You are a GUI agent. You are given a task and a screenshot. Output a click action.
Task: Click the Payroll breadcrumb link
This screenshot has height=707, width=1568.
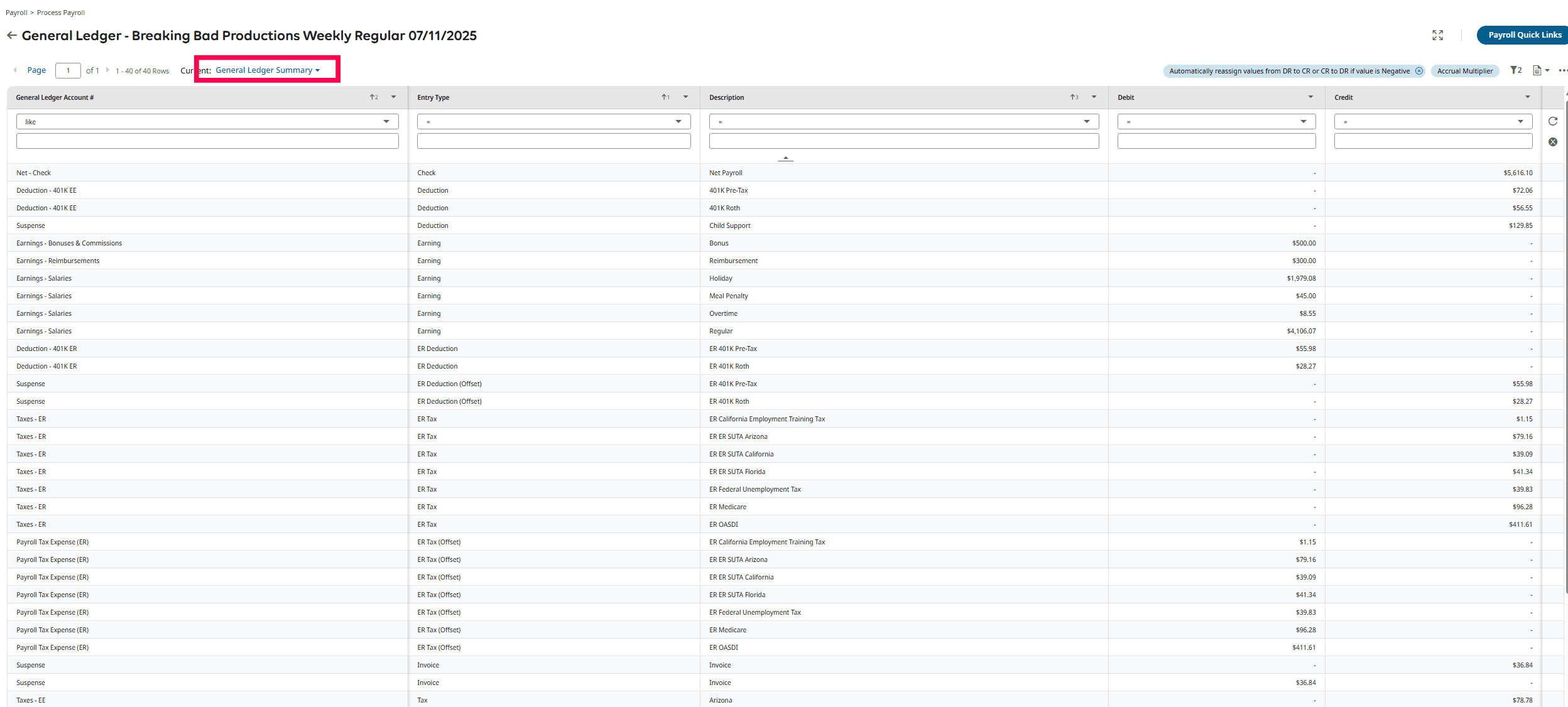(x=16, y=13)
